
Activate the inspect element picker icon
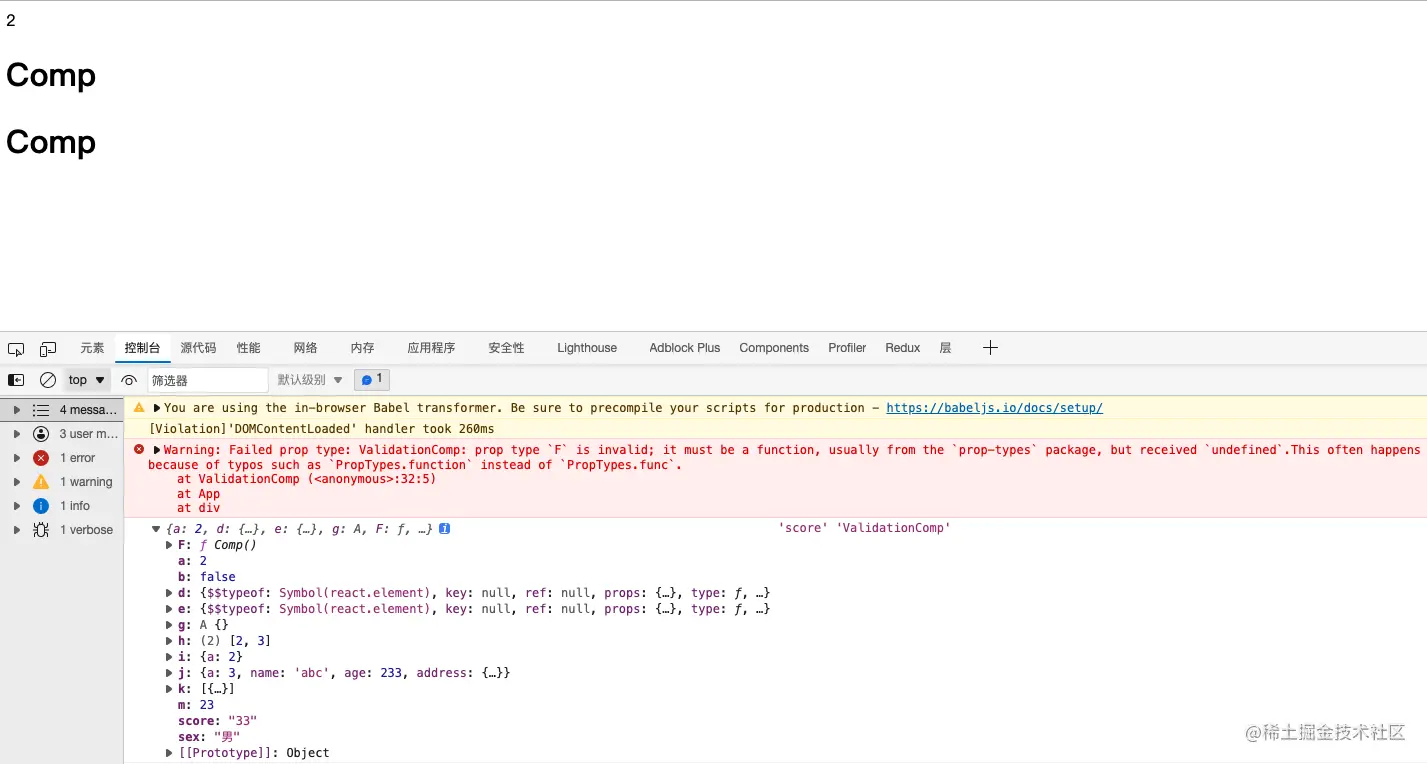coord(16,349)
